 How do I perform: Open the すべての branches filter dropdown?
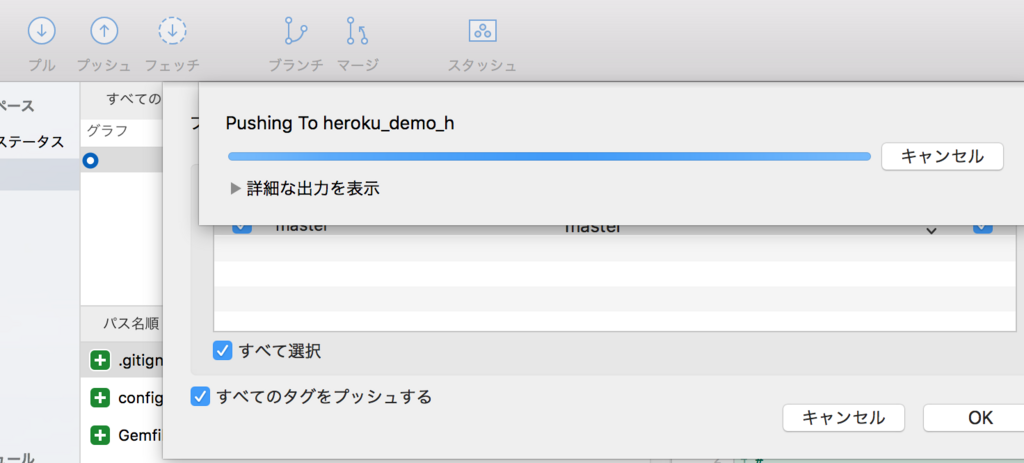click(x=133, y=99)
